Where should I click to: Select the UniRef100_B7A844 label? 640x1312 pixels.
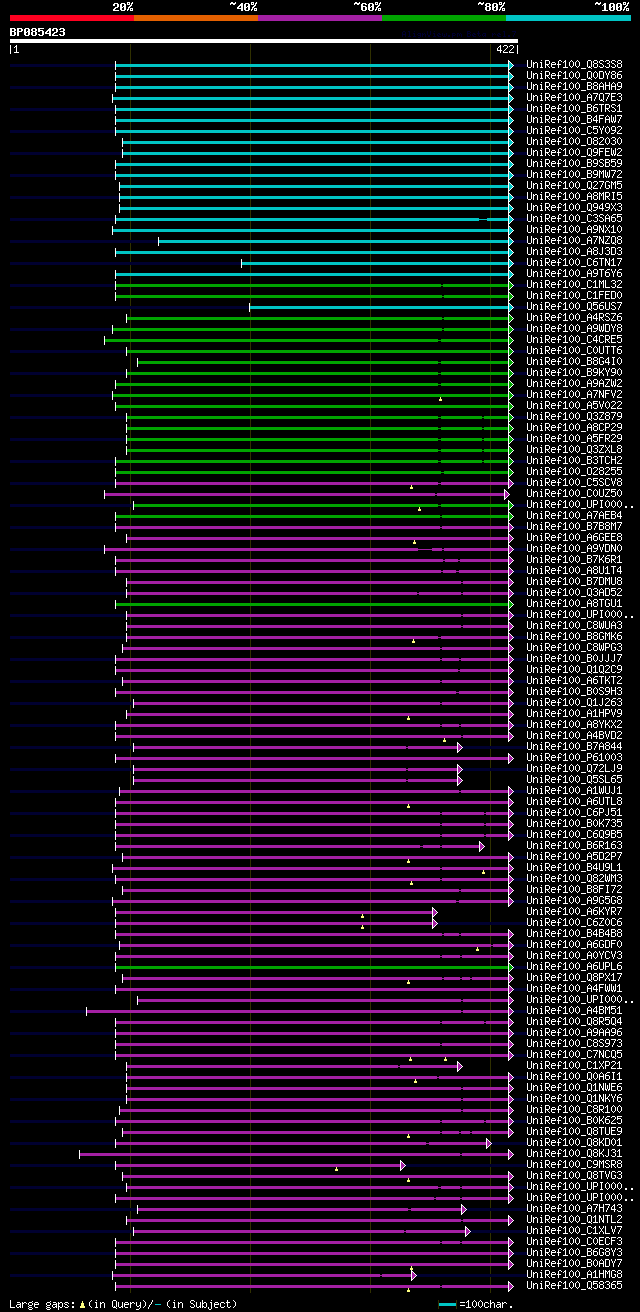[x=574, y=746]
